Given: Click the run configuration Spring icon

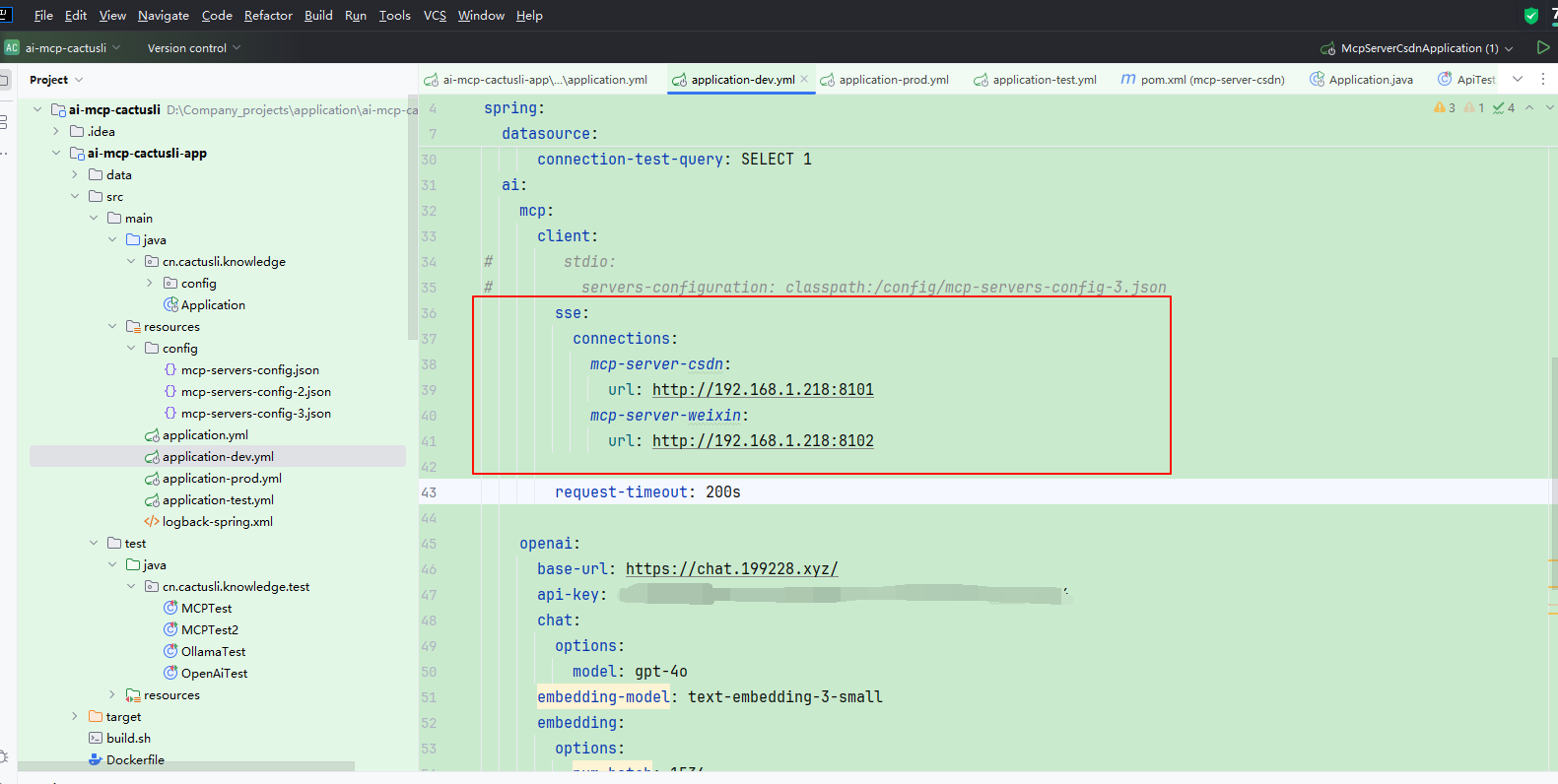Looking at the screenshot, I should [1328, 48].
